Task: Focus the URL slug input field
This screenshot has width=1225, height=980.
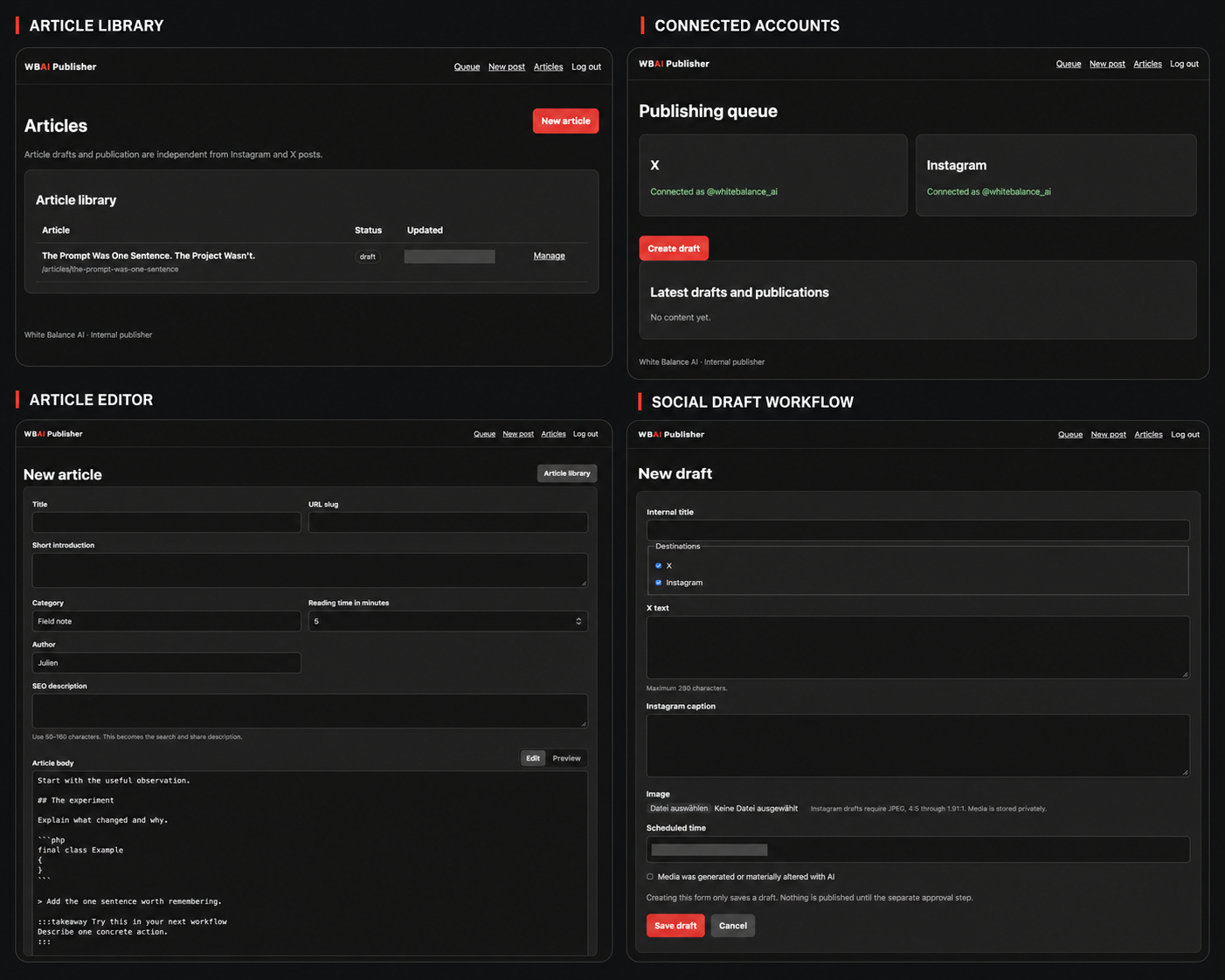Action: (448, 522)
